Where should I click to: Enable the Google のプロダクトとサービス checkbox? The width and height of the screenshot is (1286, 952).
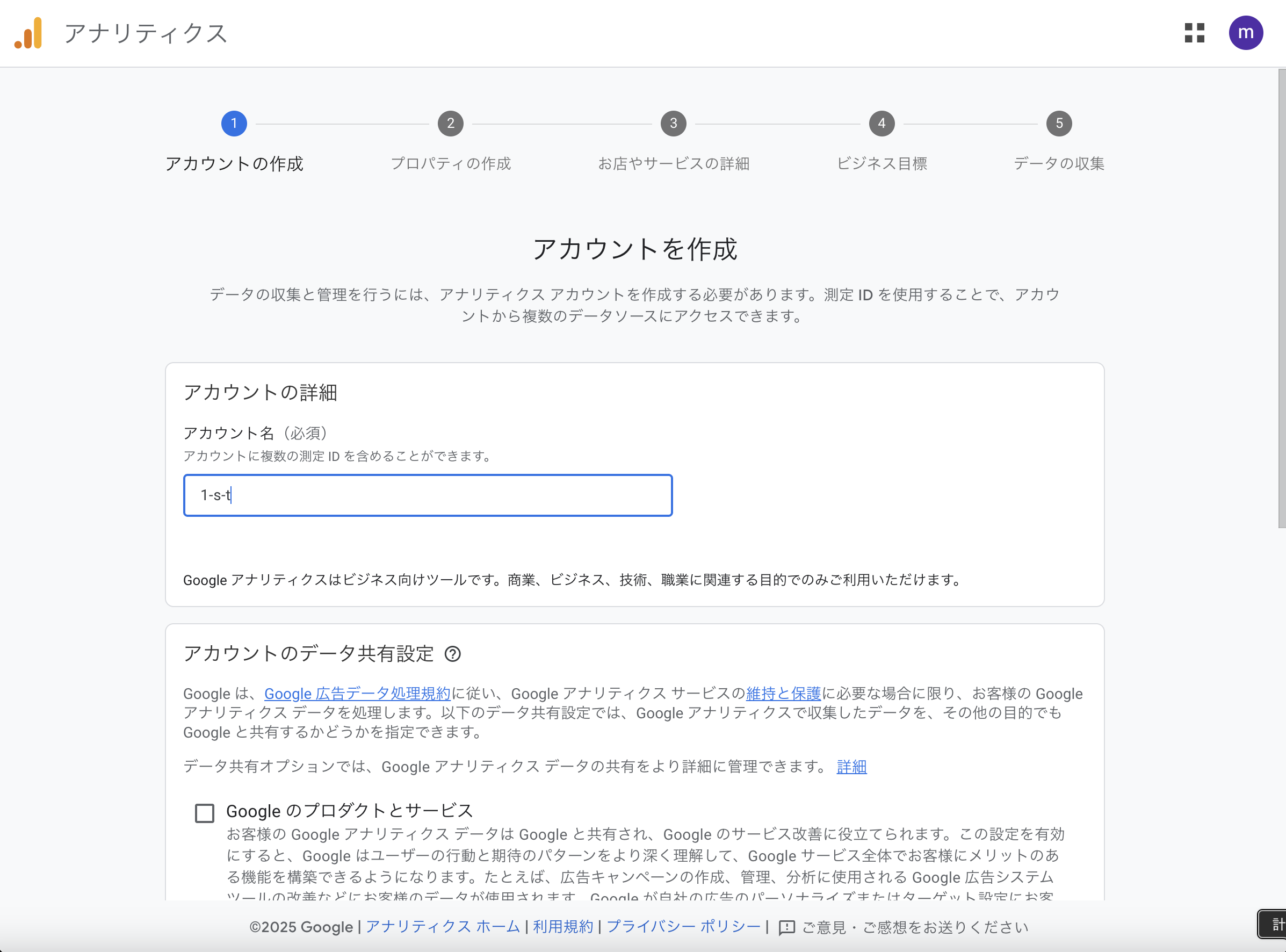[x=205, y=813]
